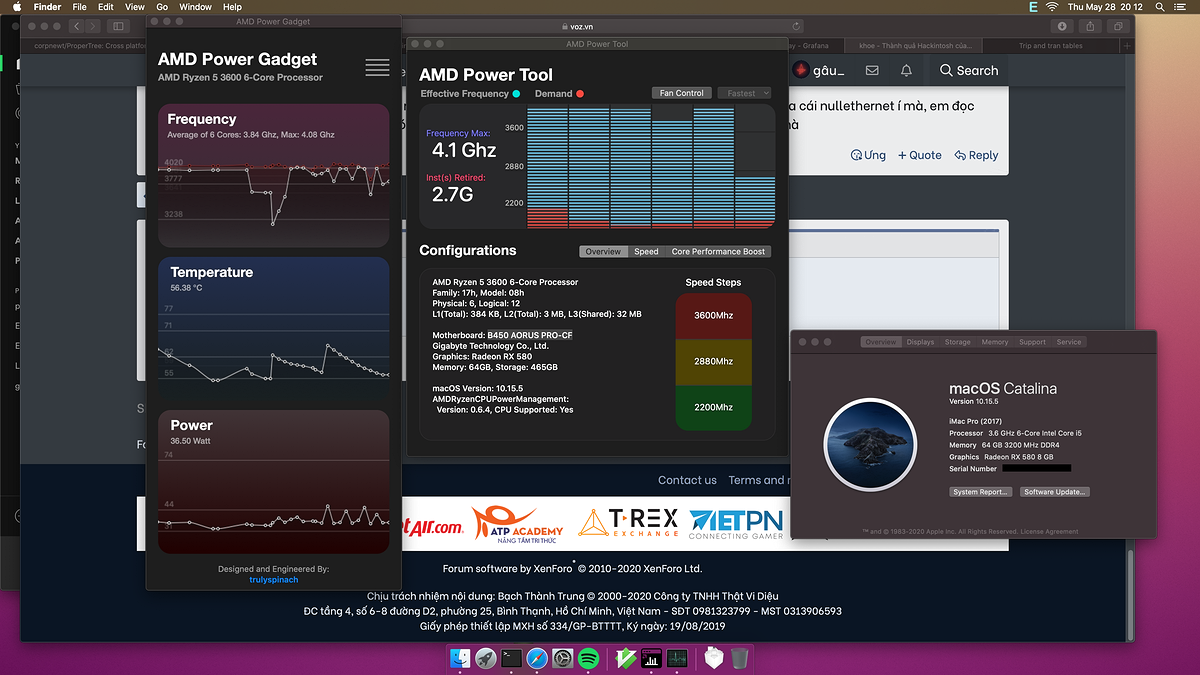Select the Overview segment under Configurations
1200x675 pixels.
pyautogui.click(x=603, y=251)
